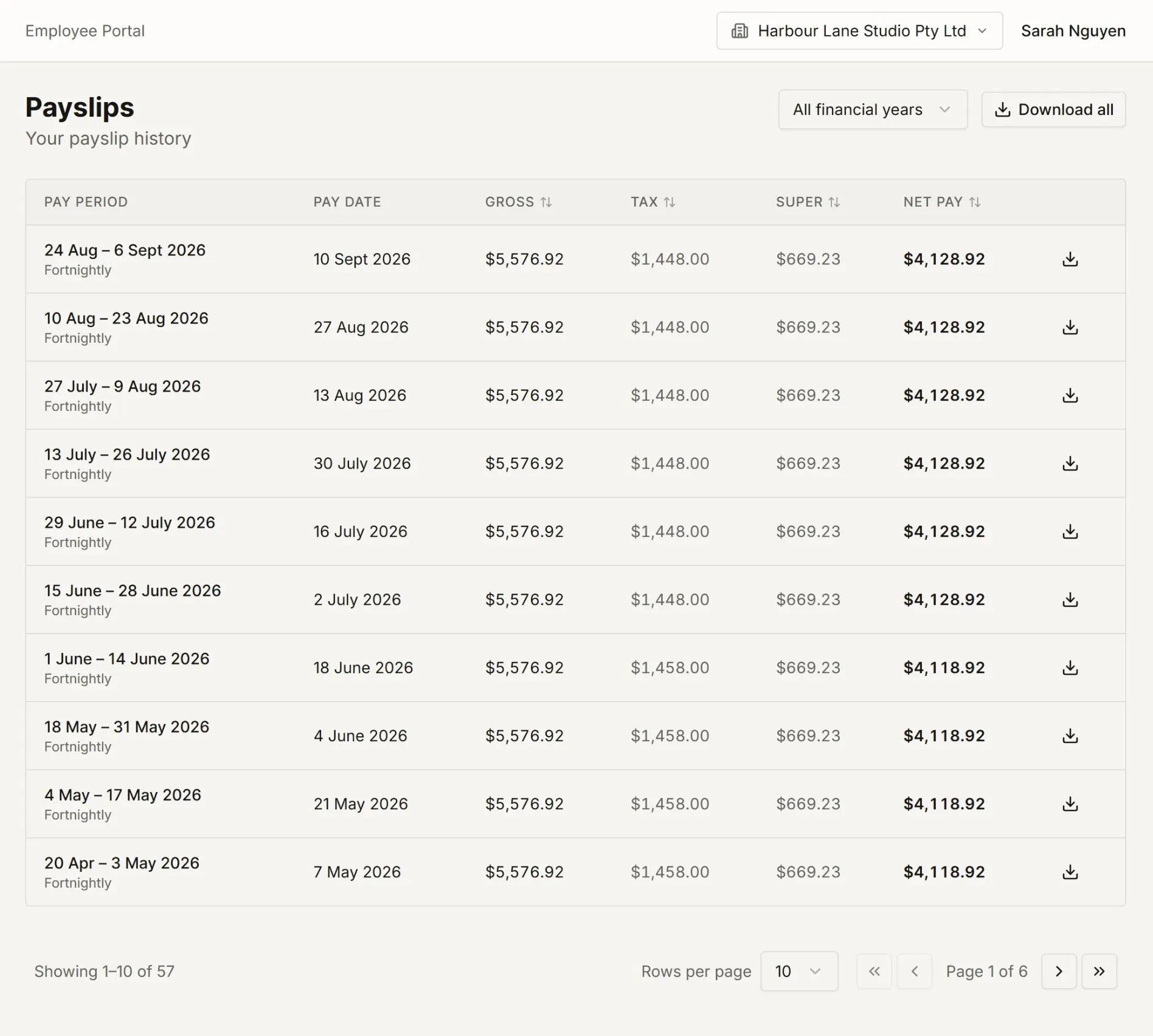Sort table by Net Pay column

(x=941, y=202)
